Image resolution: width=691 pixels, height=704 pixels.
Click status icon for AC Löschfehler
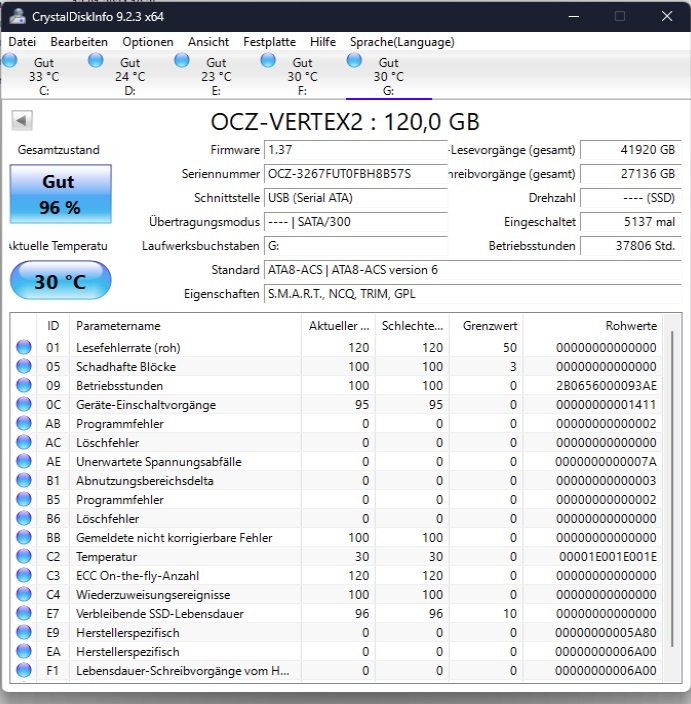(x=24, y=442)
